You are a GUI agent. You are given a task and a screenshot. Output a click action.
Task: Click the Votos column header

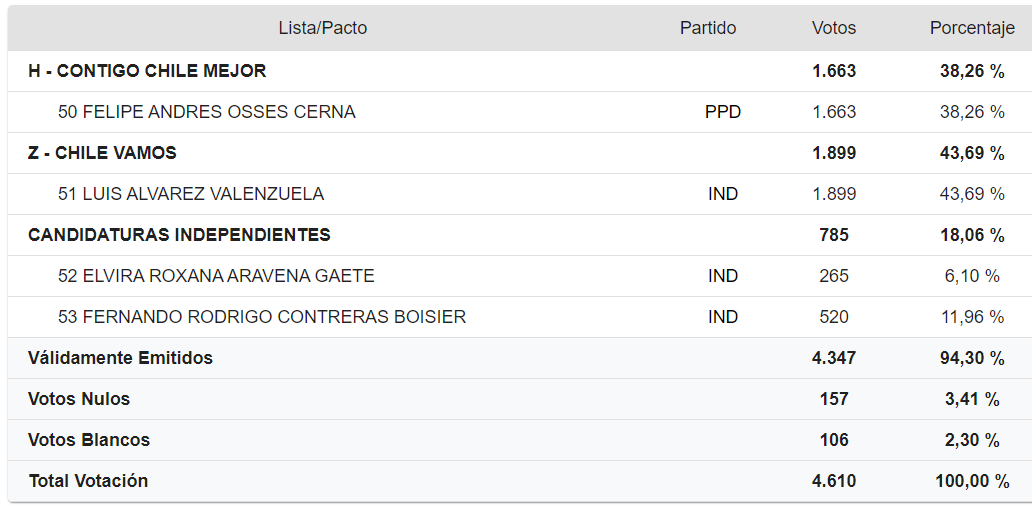pos(834,28)
